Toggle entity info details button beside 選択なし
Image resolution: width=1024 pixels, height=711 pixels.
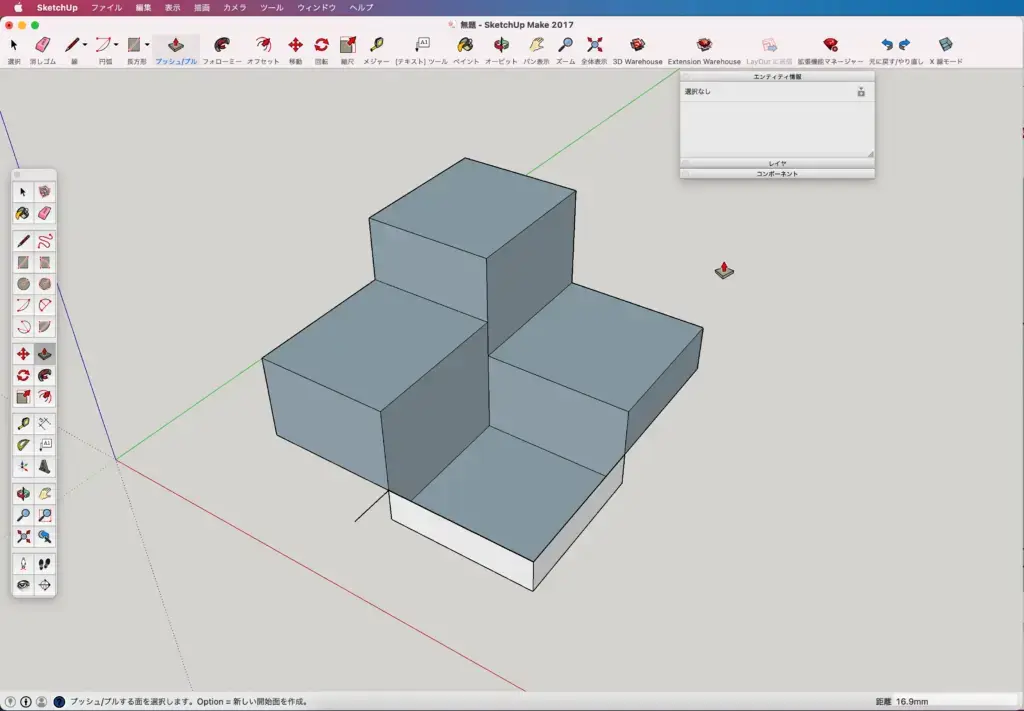861,92
